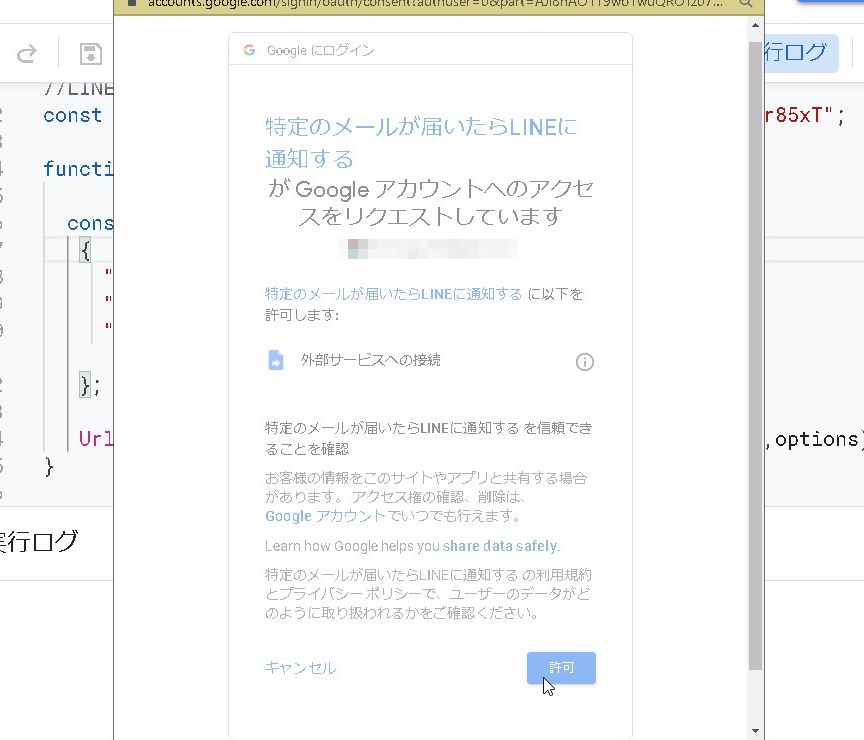864x740 pixels.
Task: Click the save project icon in editor toolbar
Action: point(90,53)
